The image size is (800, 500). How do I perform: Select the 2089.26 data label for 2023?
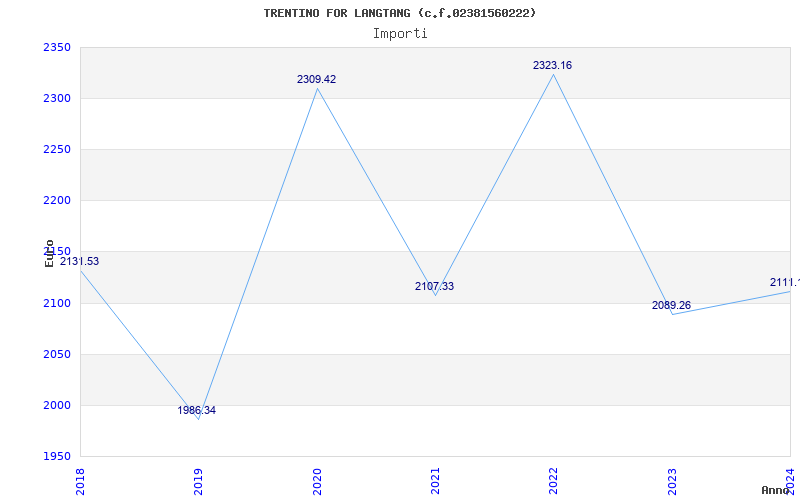[x=671, y=305]
